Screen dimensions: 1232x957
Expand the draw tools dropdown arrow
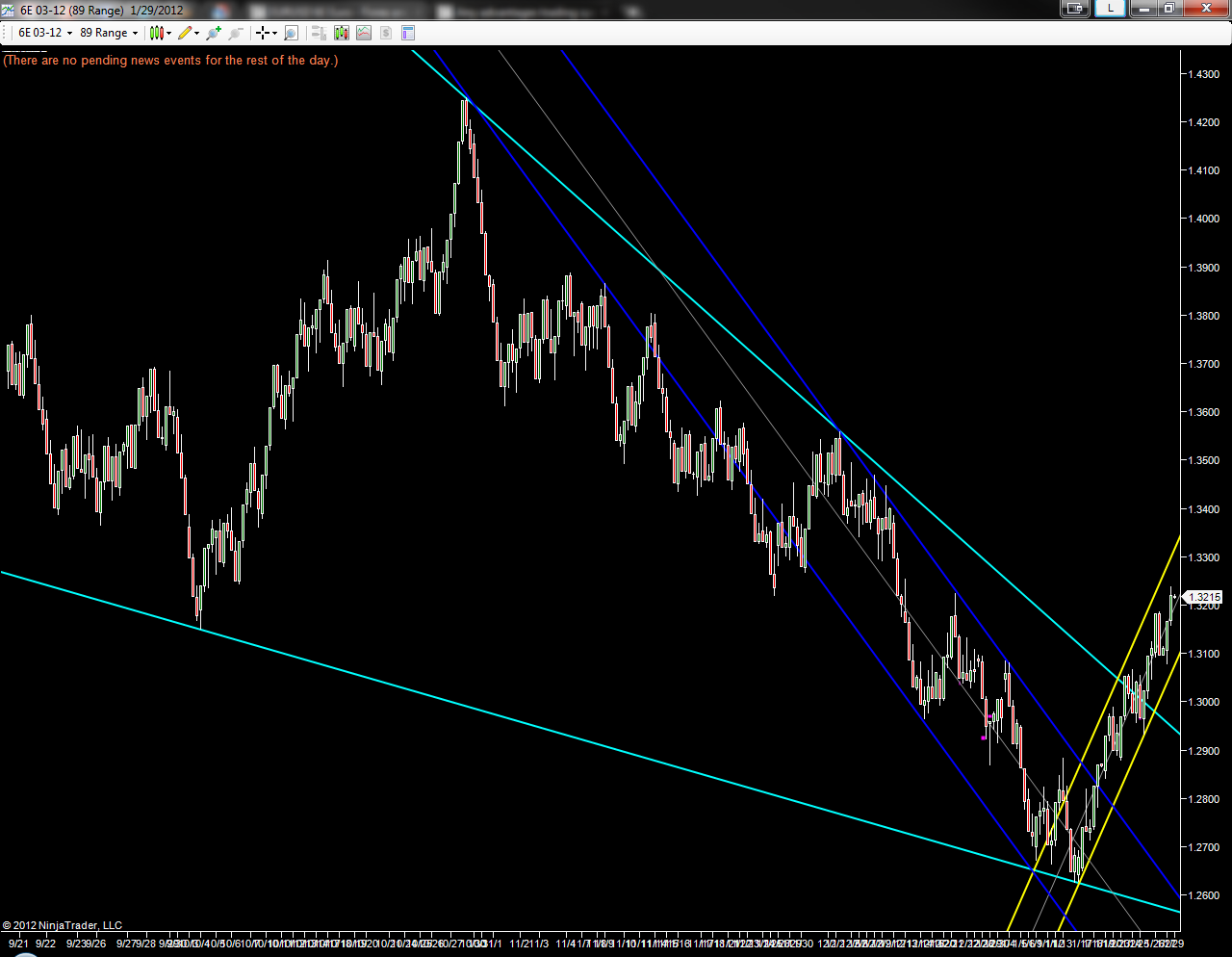[x=196, y=33]
